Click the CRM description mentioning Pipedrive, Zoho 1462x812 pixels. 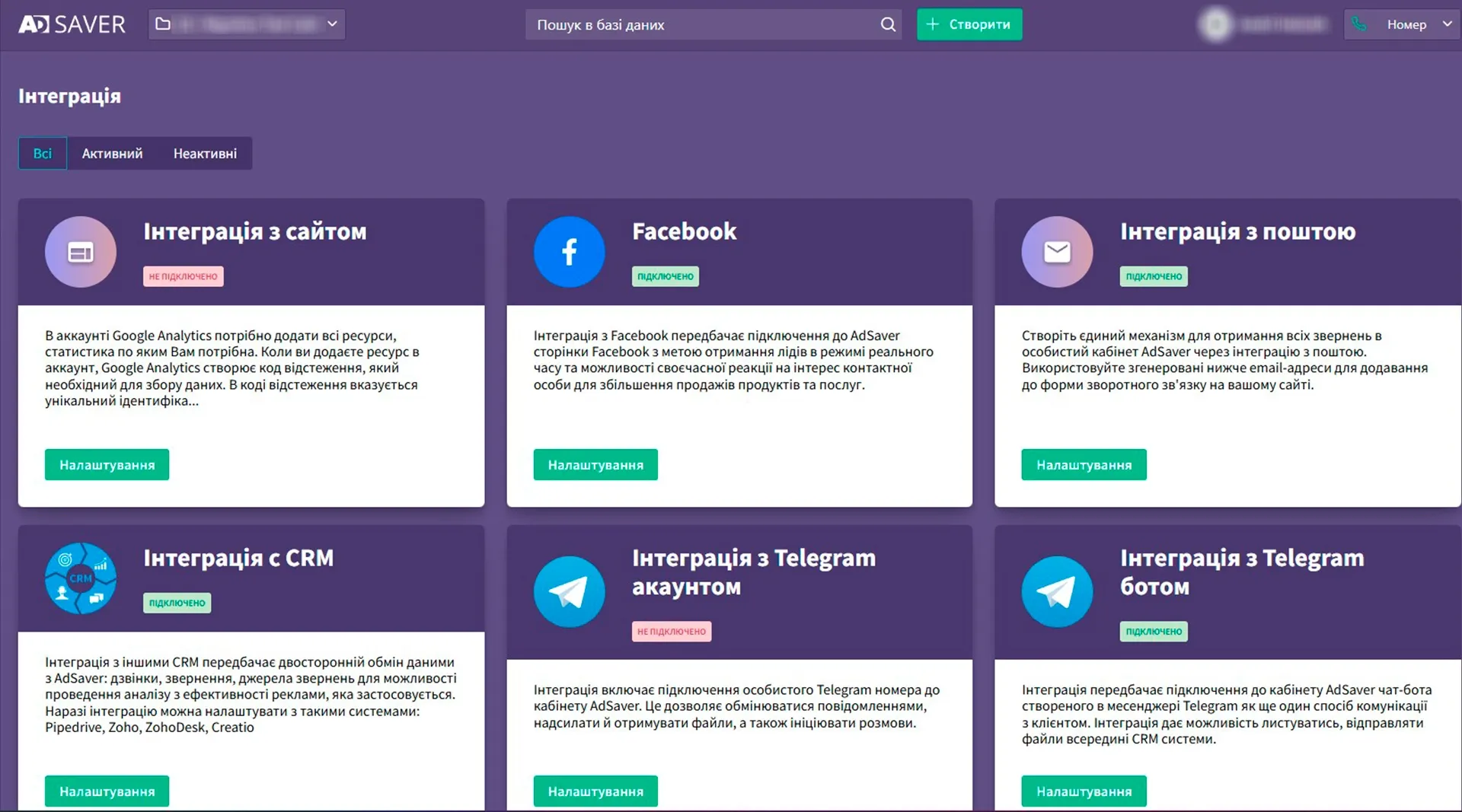[x=251, y=695]
